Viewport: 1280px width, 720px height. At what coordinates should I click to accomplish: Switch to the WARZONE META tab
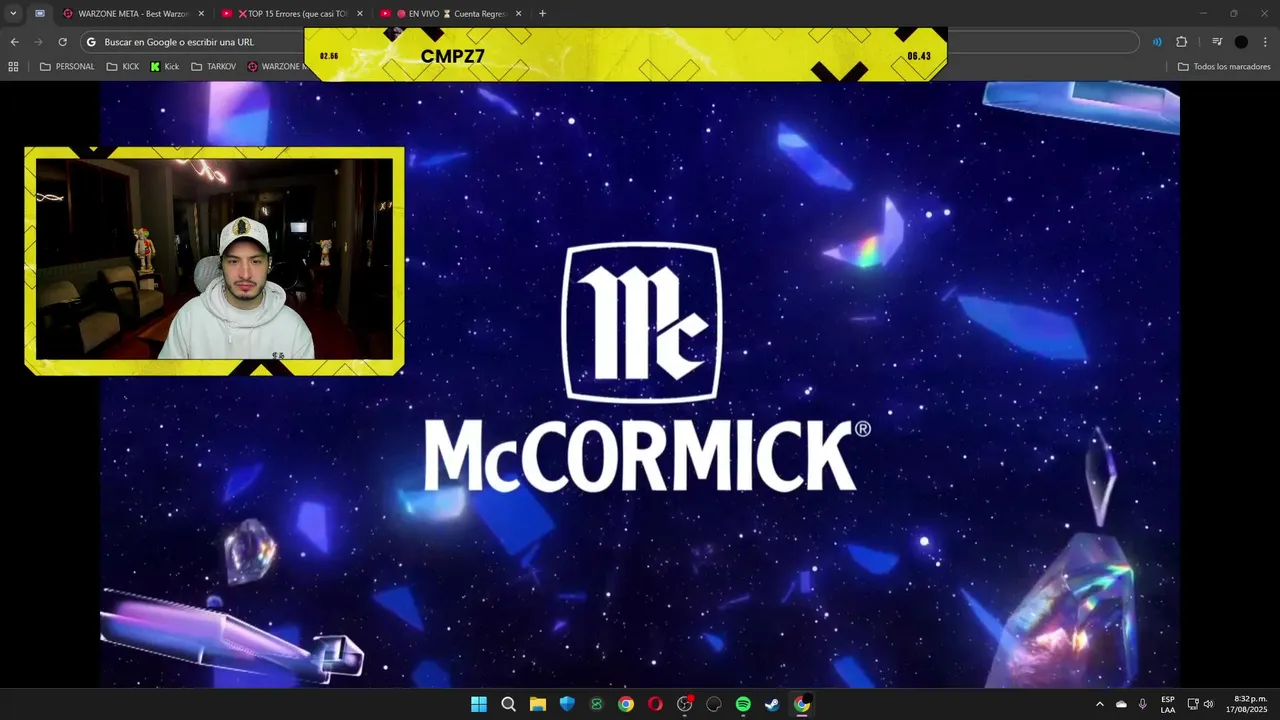132,14
